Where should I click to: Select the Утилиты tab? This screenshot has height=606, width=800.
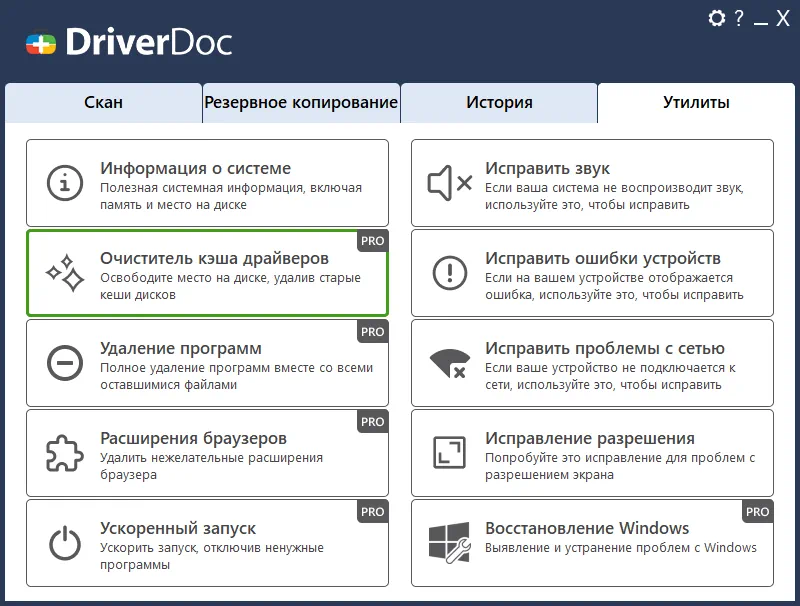point(696,103)
